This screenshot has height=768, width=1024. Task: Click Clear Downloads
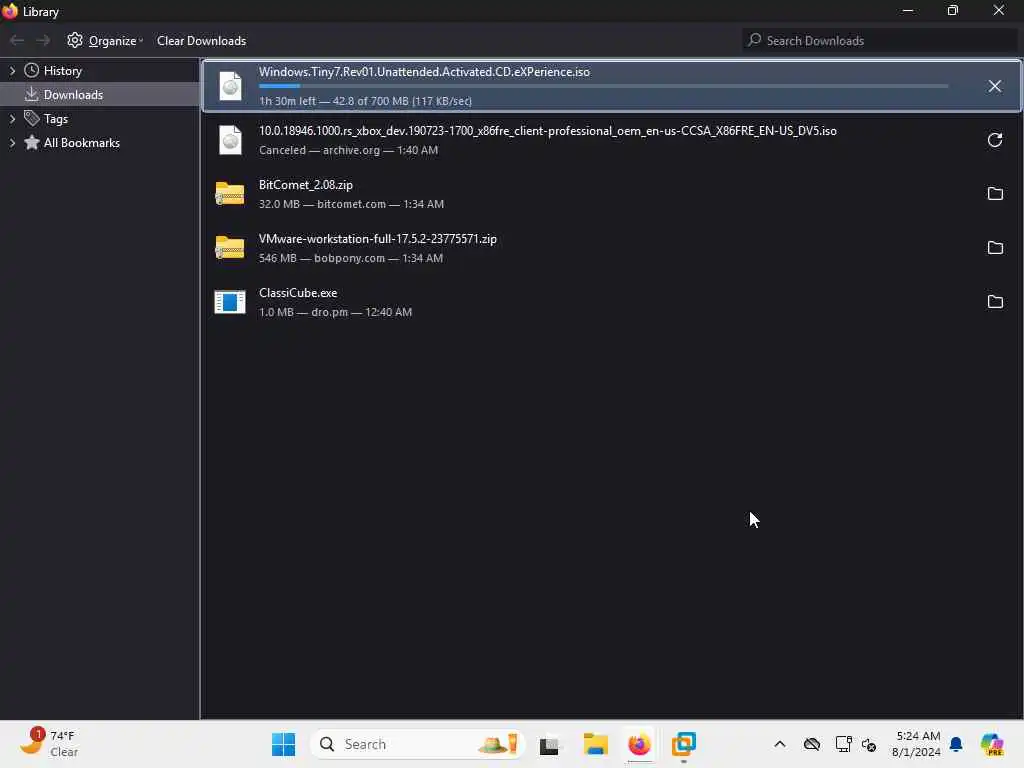click(201, 40)
